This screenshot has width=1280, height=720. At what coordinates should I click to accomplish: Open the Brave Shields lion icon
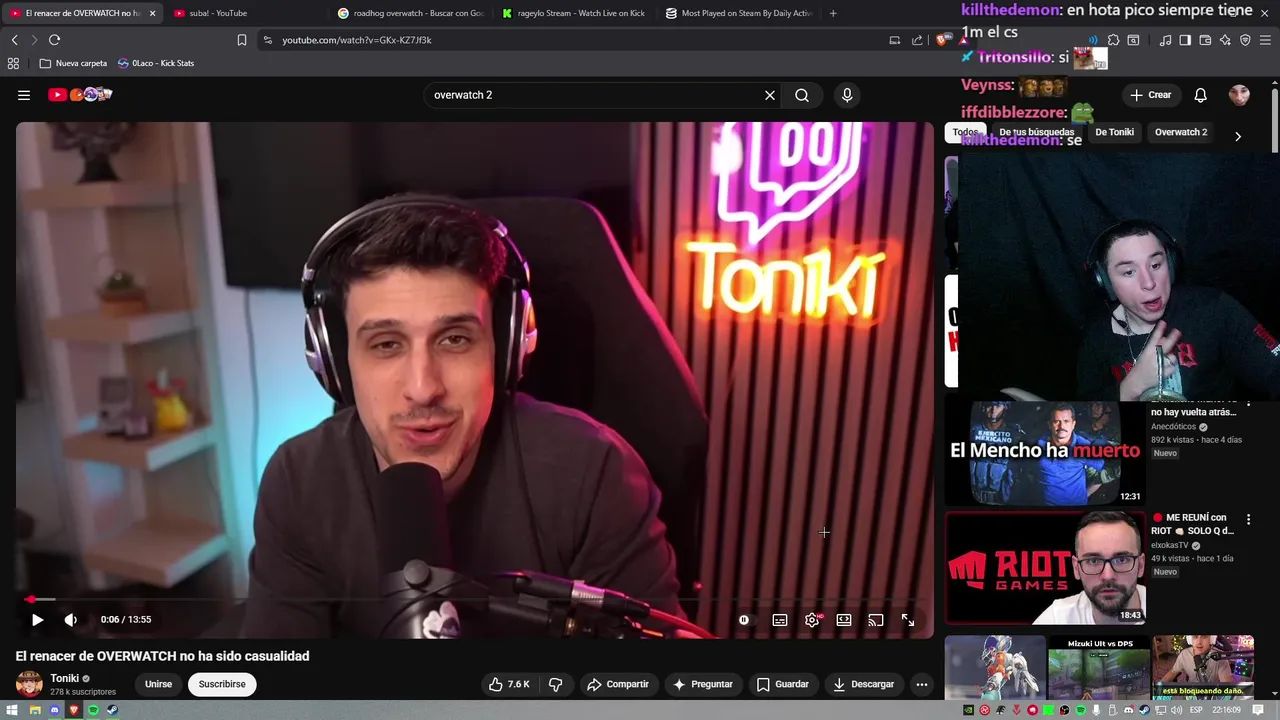click(942, 40)
